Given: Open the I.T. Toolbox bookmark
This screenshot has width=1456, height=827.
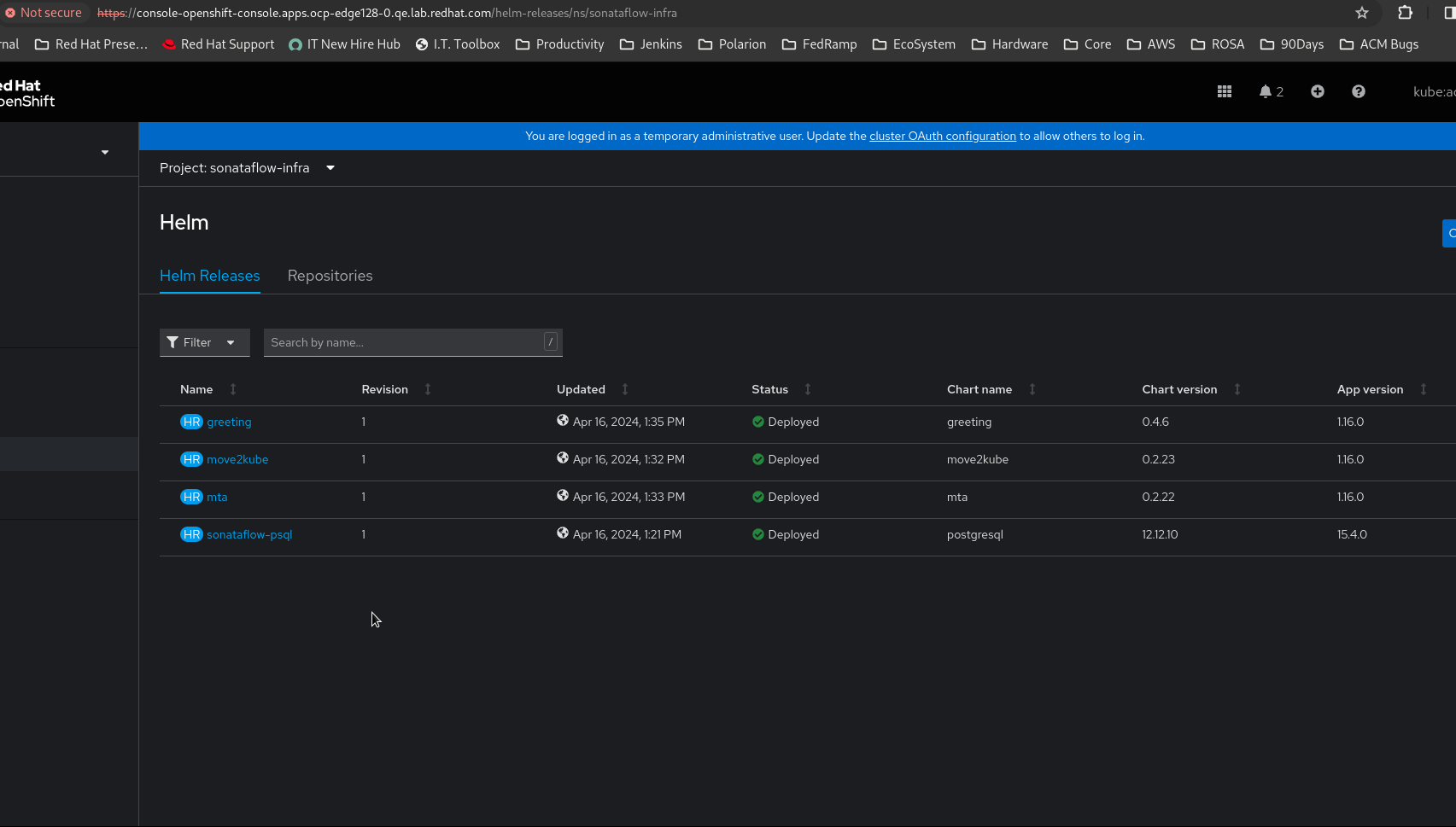Looking at the screenshot, I should pyautogui.click(x=458, y=44).
